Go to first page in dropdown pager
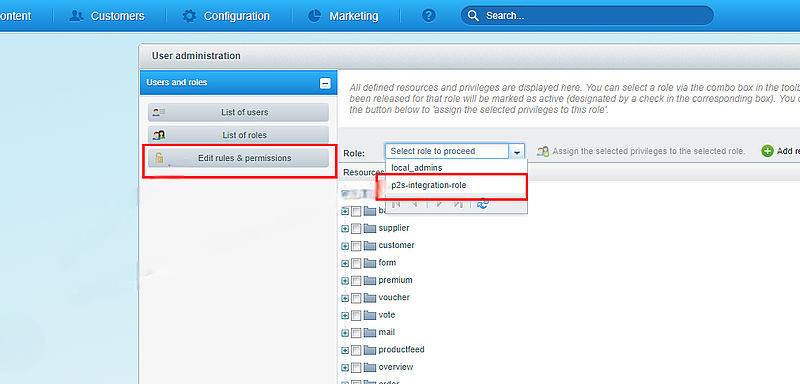This screenshot has width=800, height=384. pos(396,204)
